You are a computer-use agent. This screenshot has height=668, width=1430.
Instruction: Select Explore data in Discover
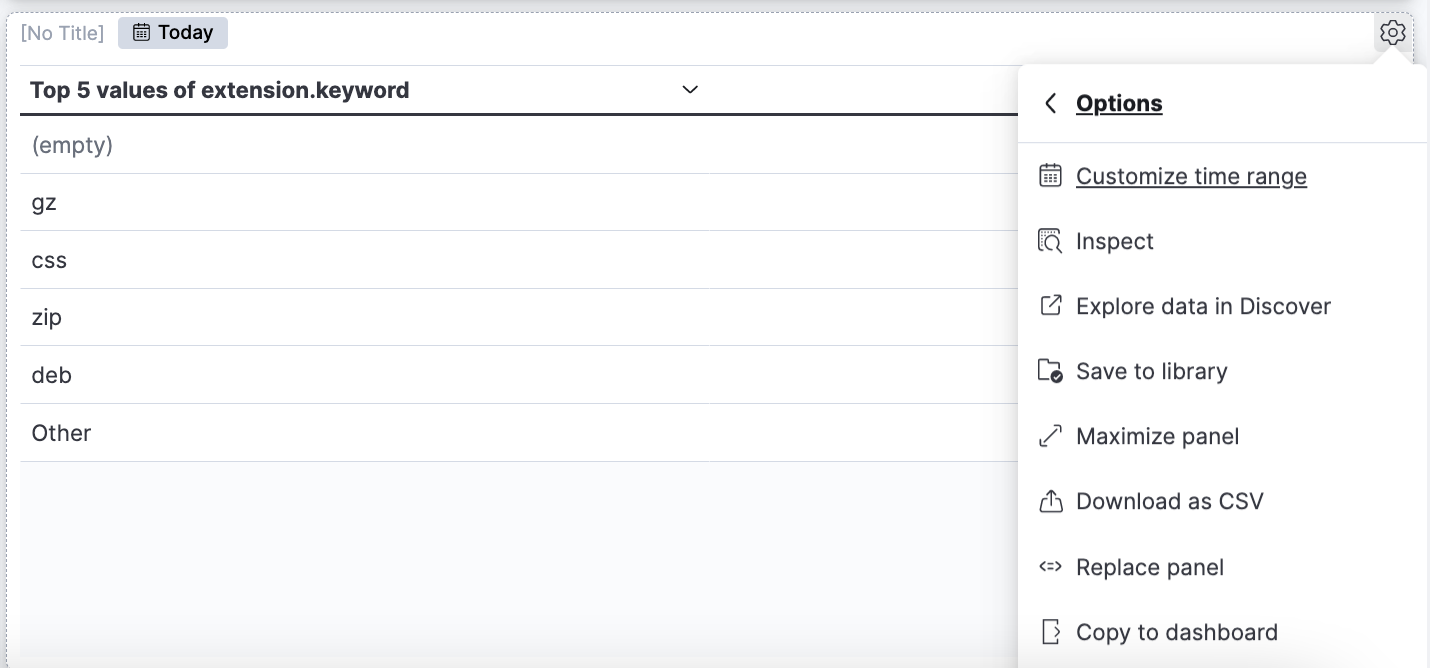tap(1203, 306)
